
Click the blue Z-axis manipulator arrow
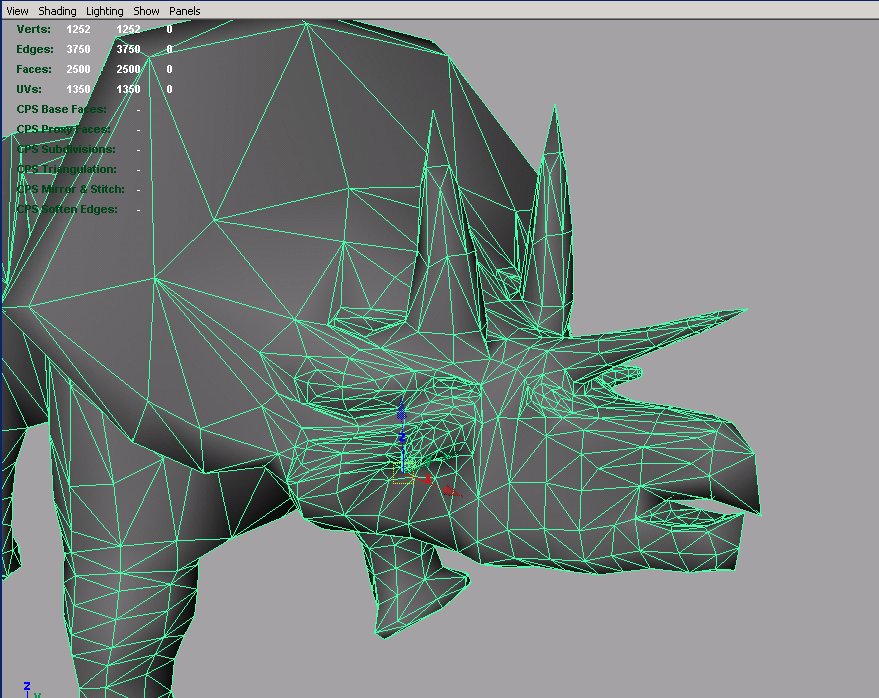[401, 410]
